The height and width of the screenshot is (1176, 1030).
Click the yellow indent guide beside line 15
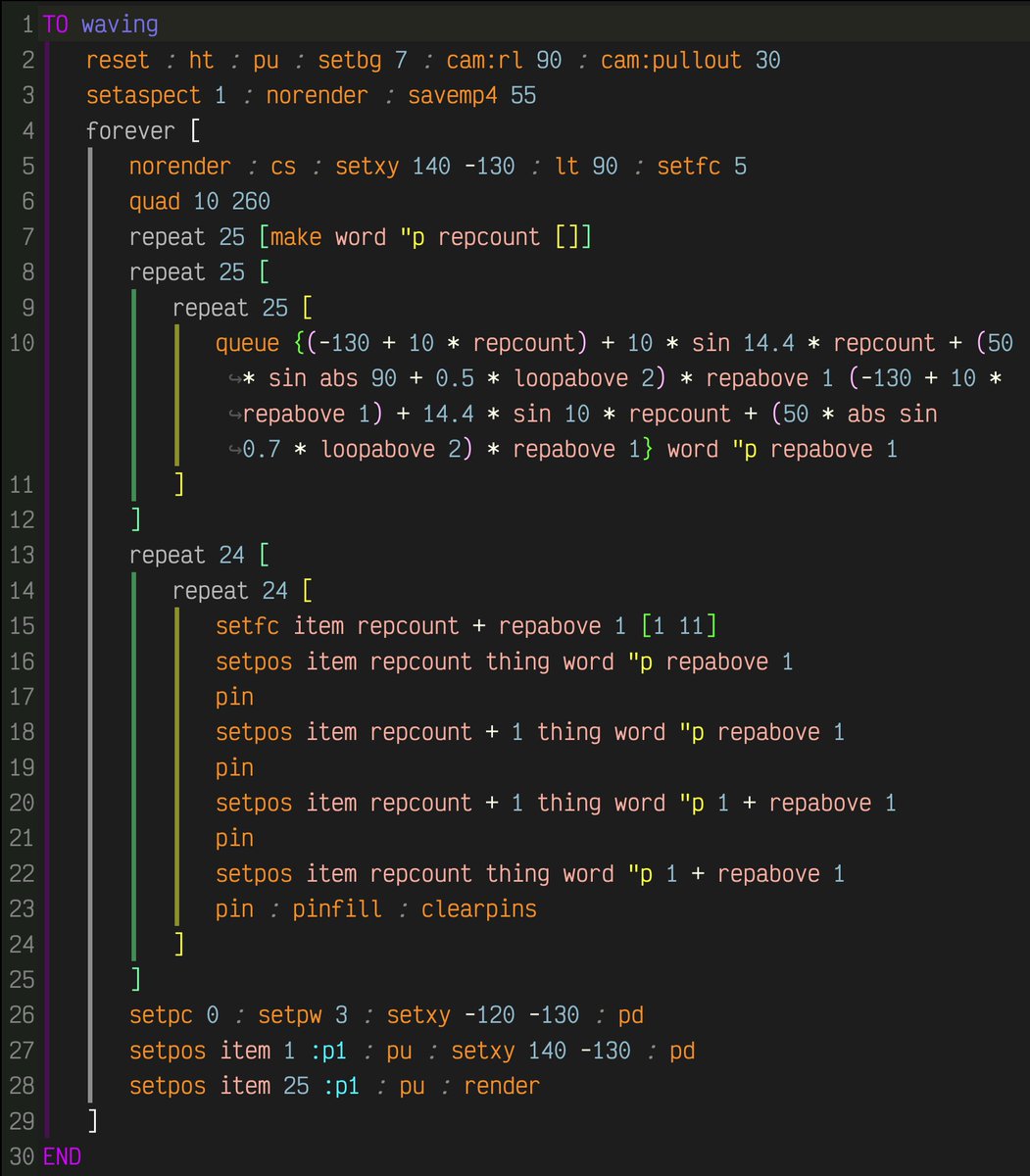[176, 625]
